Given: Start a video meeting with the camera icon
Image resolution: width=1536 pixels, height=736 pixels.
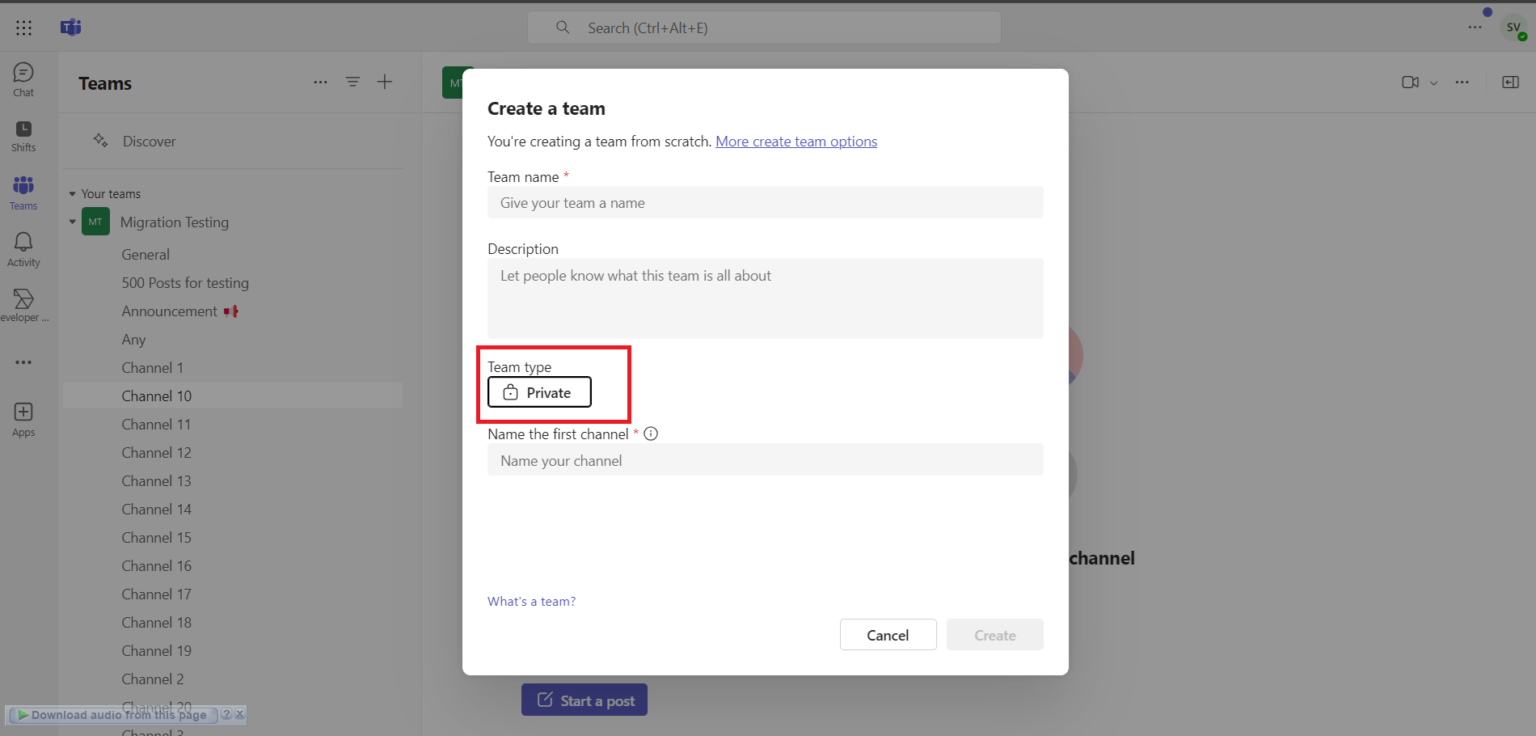Looking at the screenshot, I should click(1410, 82).
